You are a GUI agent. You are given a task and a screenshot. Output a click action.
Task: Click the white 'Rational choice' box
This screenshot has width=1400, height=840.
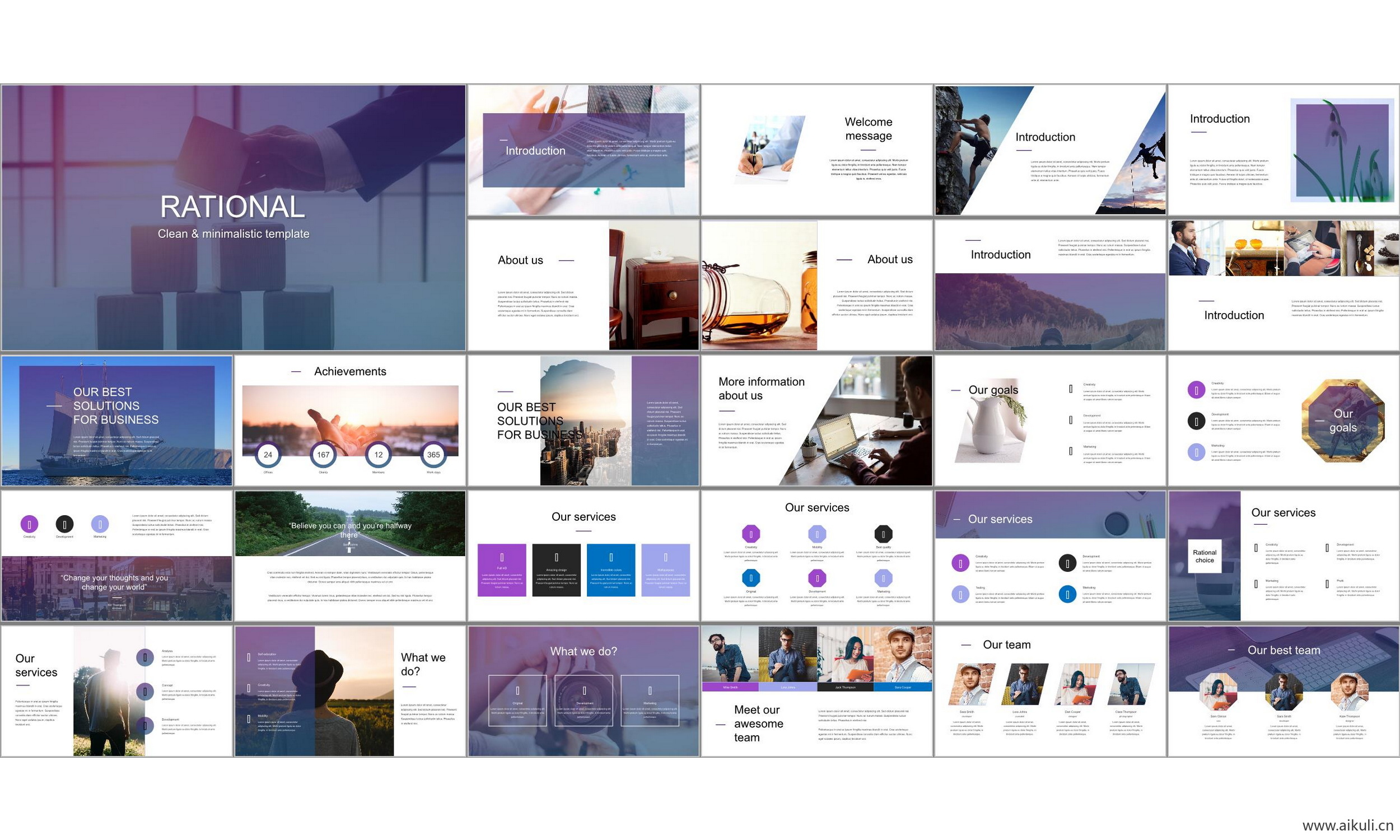pos(1204,557)
